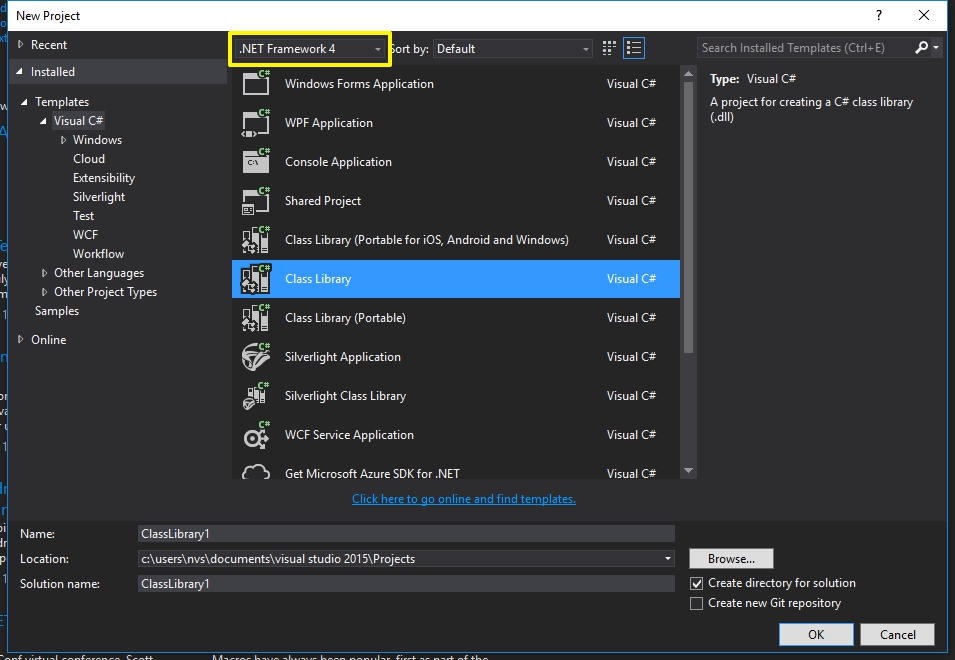The height and width of the screenshot is (660, 955).
Task: Select the Cloud category
Action: pyautogui.click(x=89, y=159)
